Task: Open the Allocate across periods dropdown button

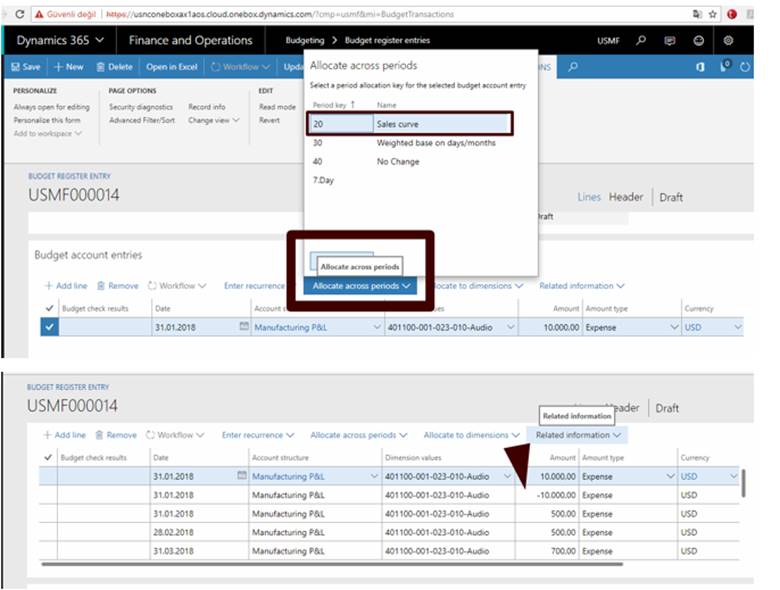Action: point(361,286)
